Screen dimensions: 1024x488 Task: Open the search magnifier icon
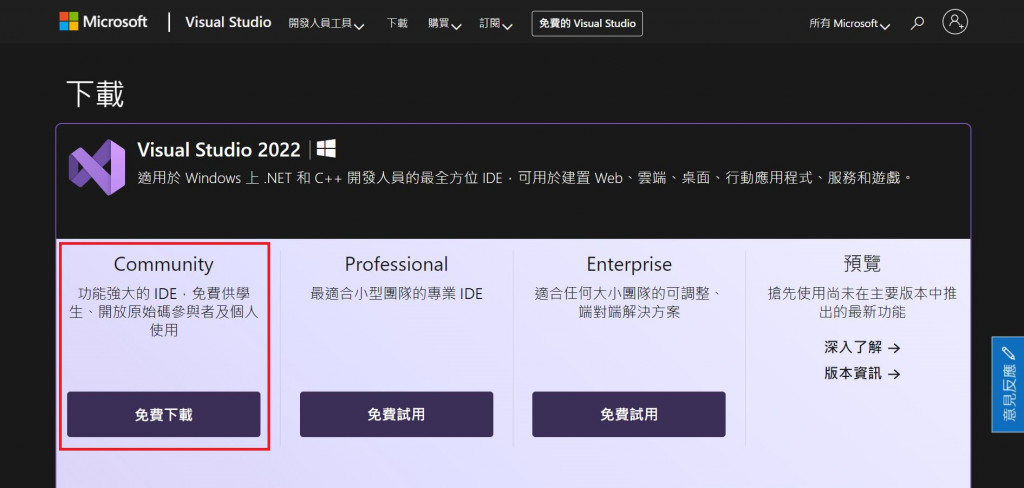[x=918, y=24]
